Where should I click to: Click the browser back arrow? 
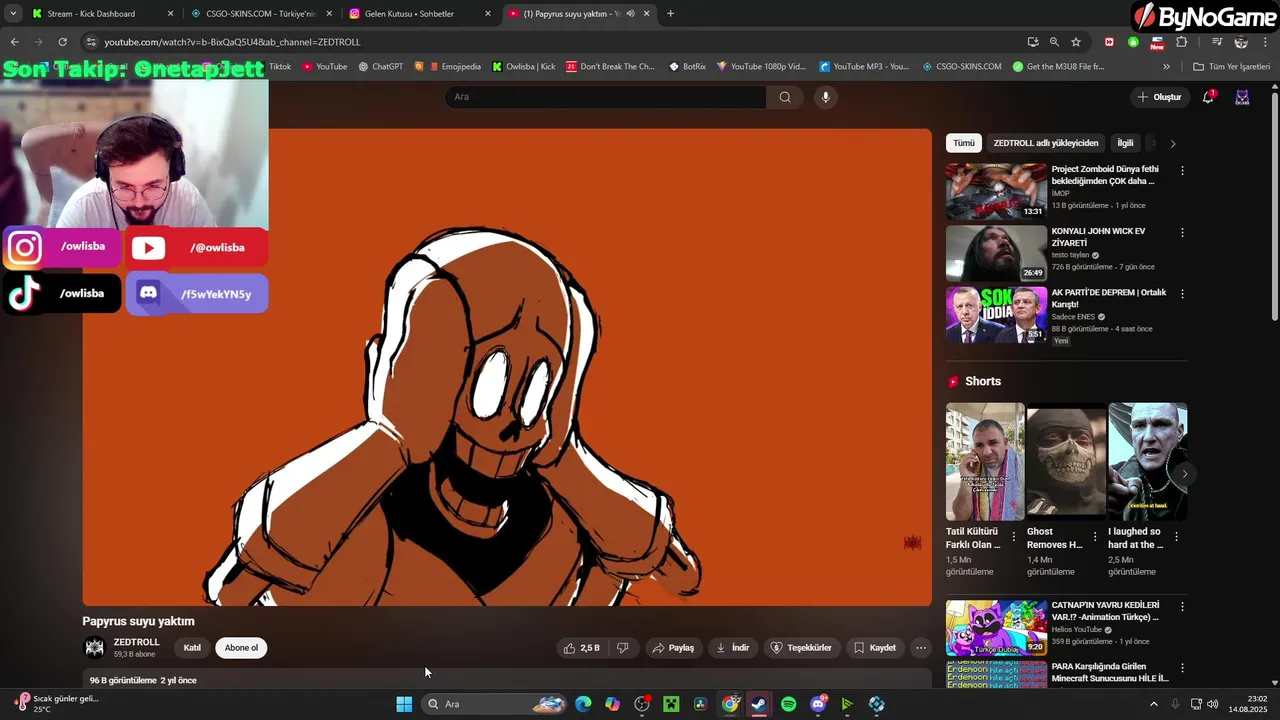pyautogui.click(x=14, y=42)
